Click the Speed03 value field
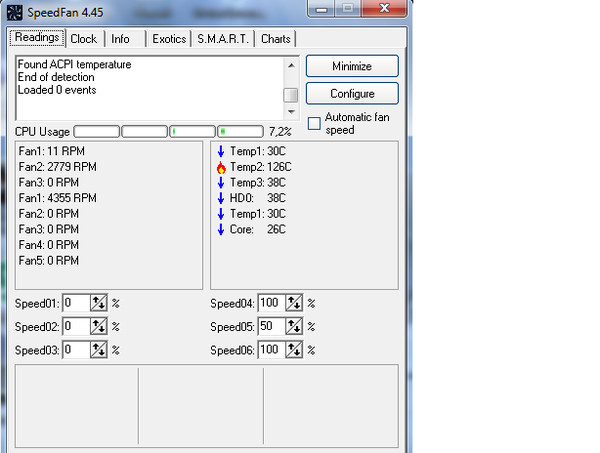600x453 pixels. [77, 350]
